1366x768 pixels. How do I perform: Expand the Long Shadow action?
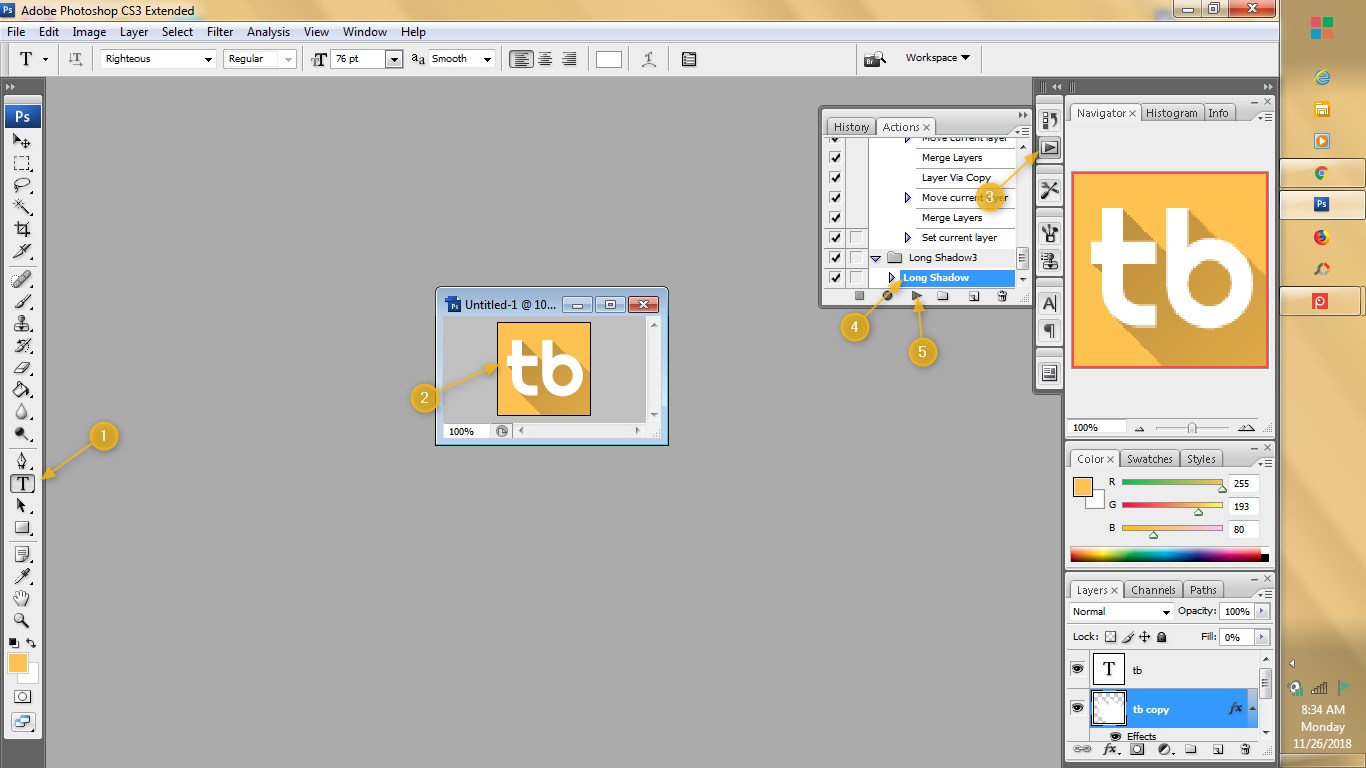[x=891, y=277]
